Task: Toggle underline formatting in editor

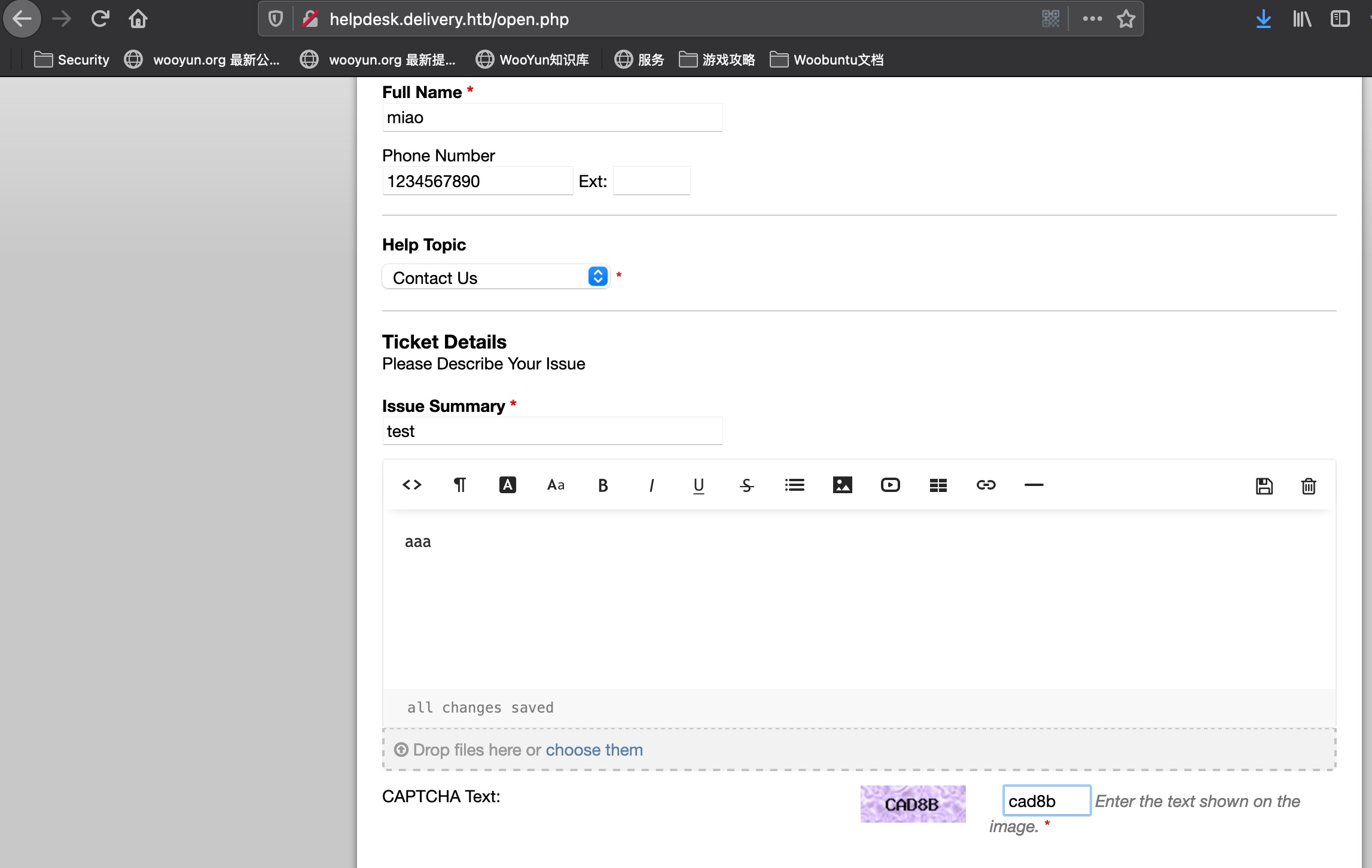Action: tap(699, 485)
